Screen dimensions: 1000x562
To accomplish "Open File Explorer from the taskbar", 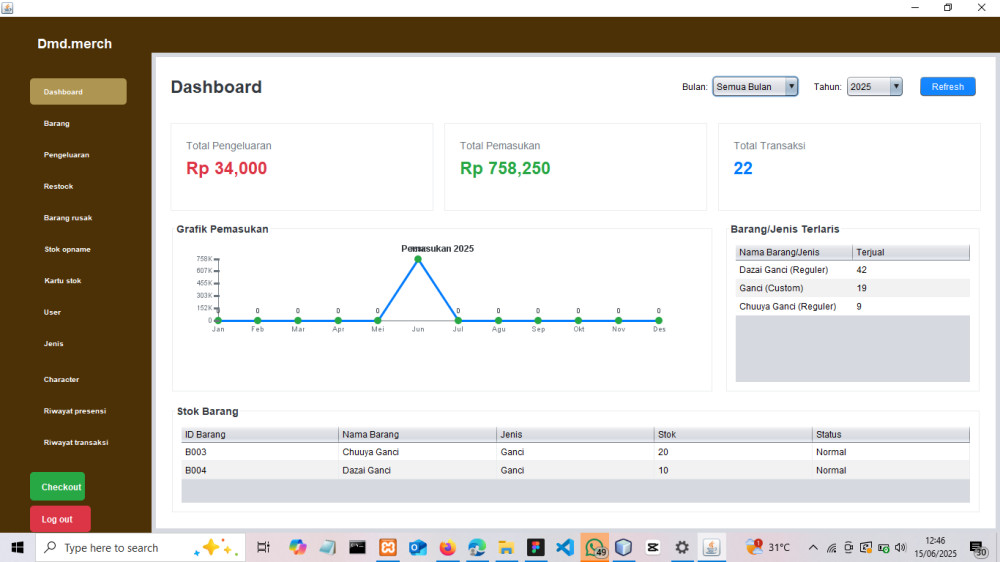I will 506,547.
